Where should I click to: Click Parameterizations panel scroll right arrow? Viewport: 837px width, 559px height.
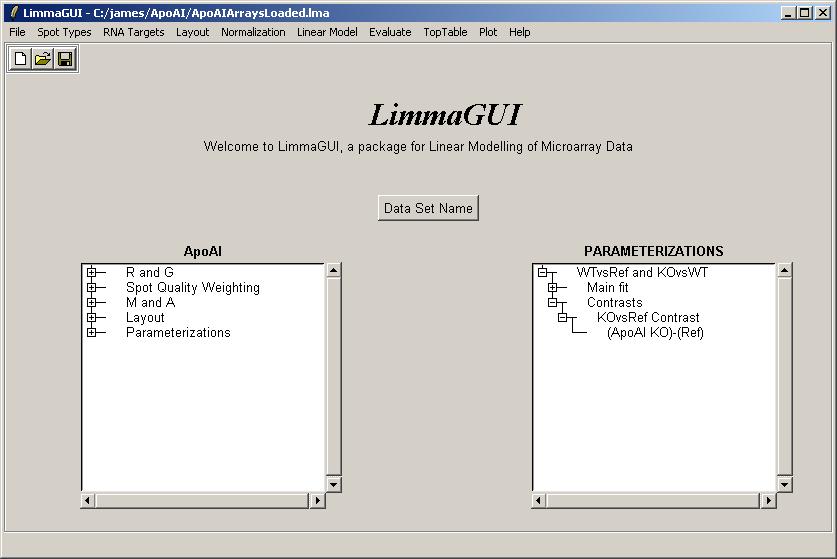point(768,500)
